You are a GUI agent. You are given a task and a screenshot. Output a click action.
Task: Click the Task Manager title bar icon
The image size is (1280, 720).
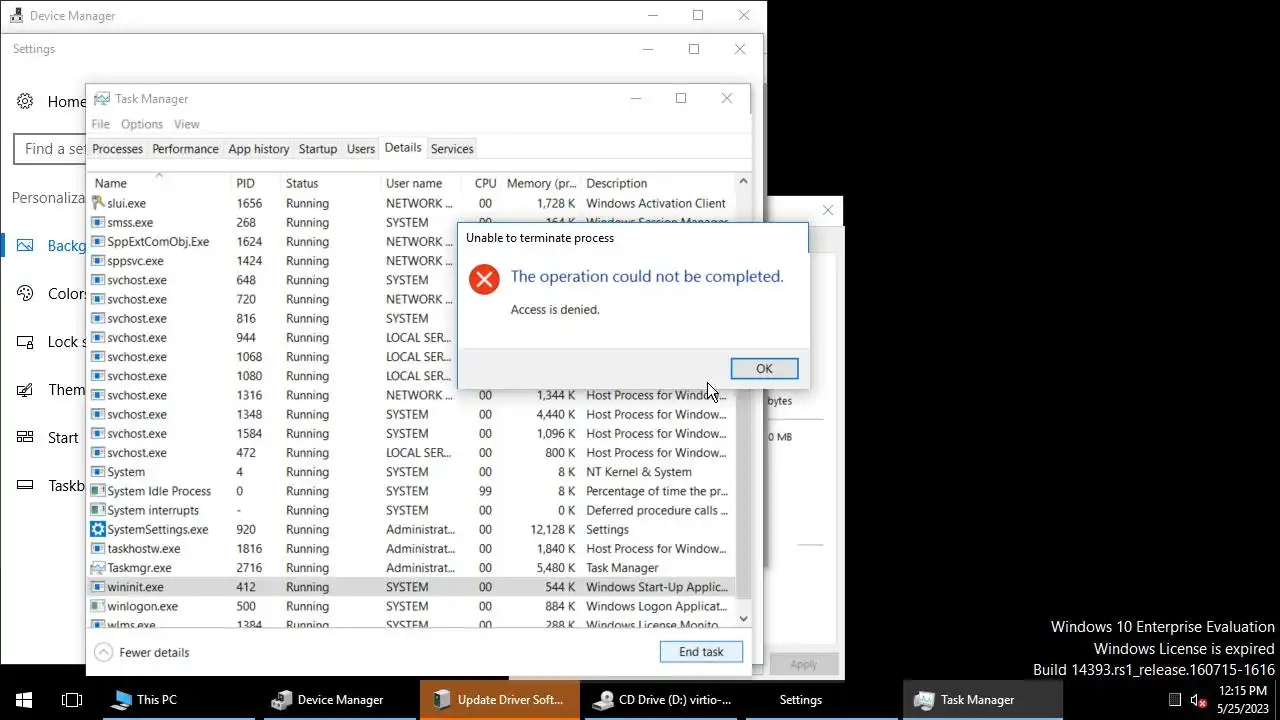[102, 98]
